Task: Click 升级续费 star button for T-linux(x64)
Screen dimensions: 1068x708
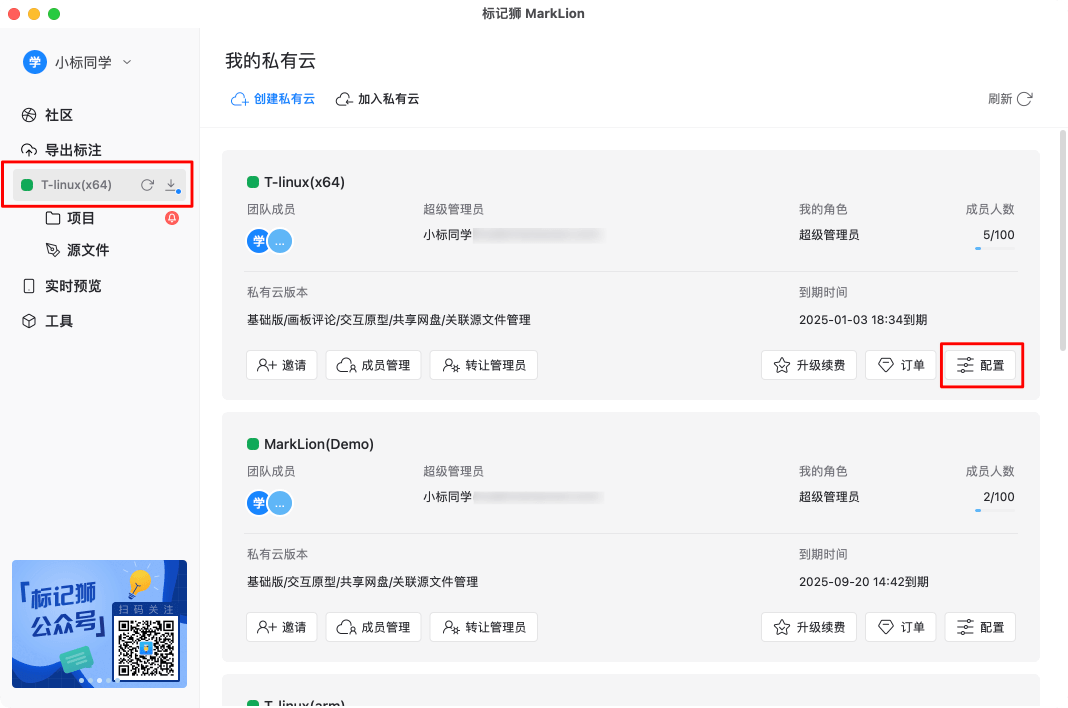Action: [808, 365]
